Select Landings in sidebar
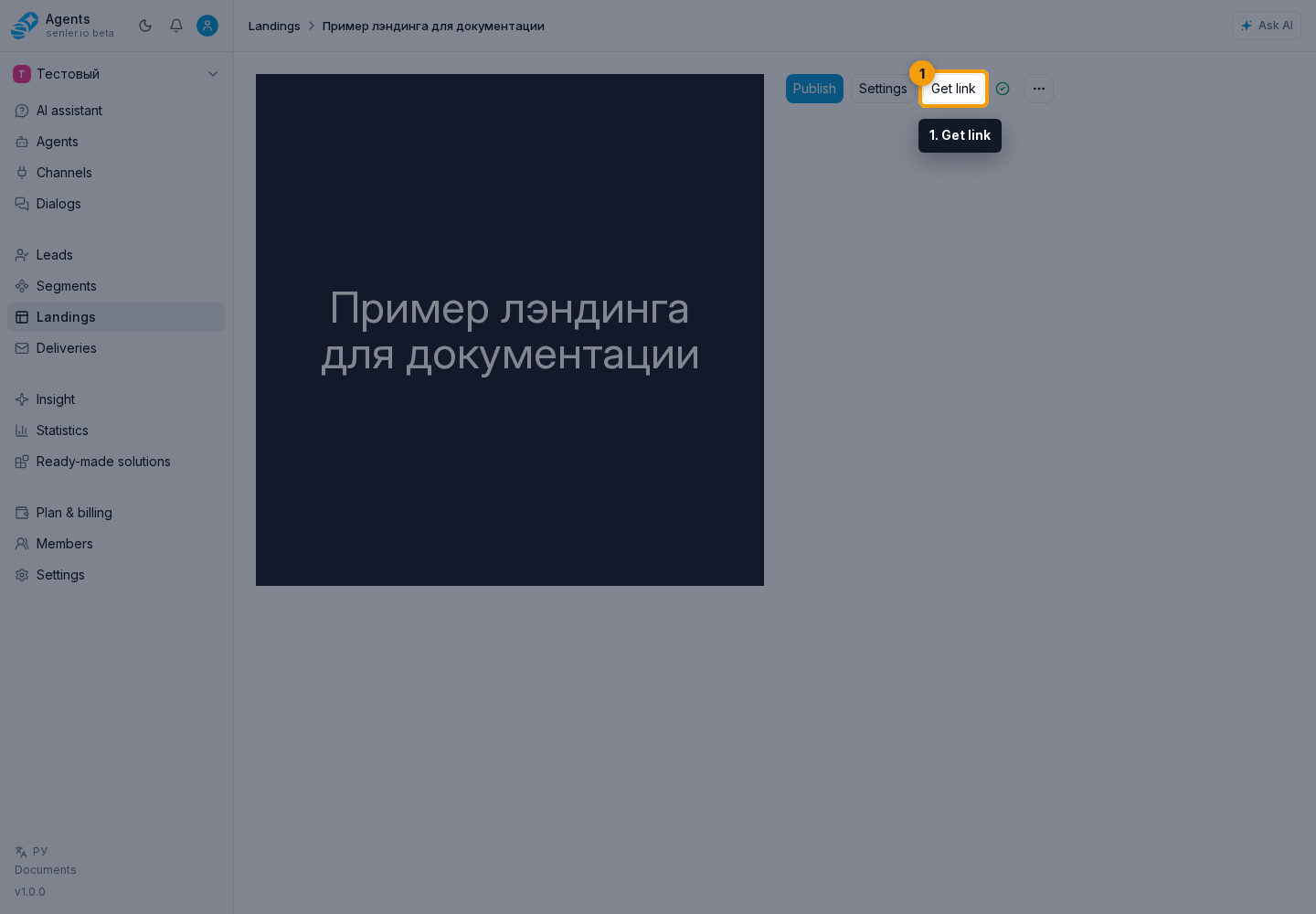This screenshot has width=1316, height=914. coord(116,317)
